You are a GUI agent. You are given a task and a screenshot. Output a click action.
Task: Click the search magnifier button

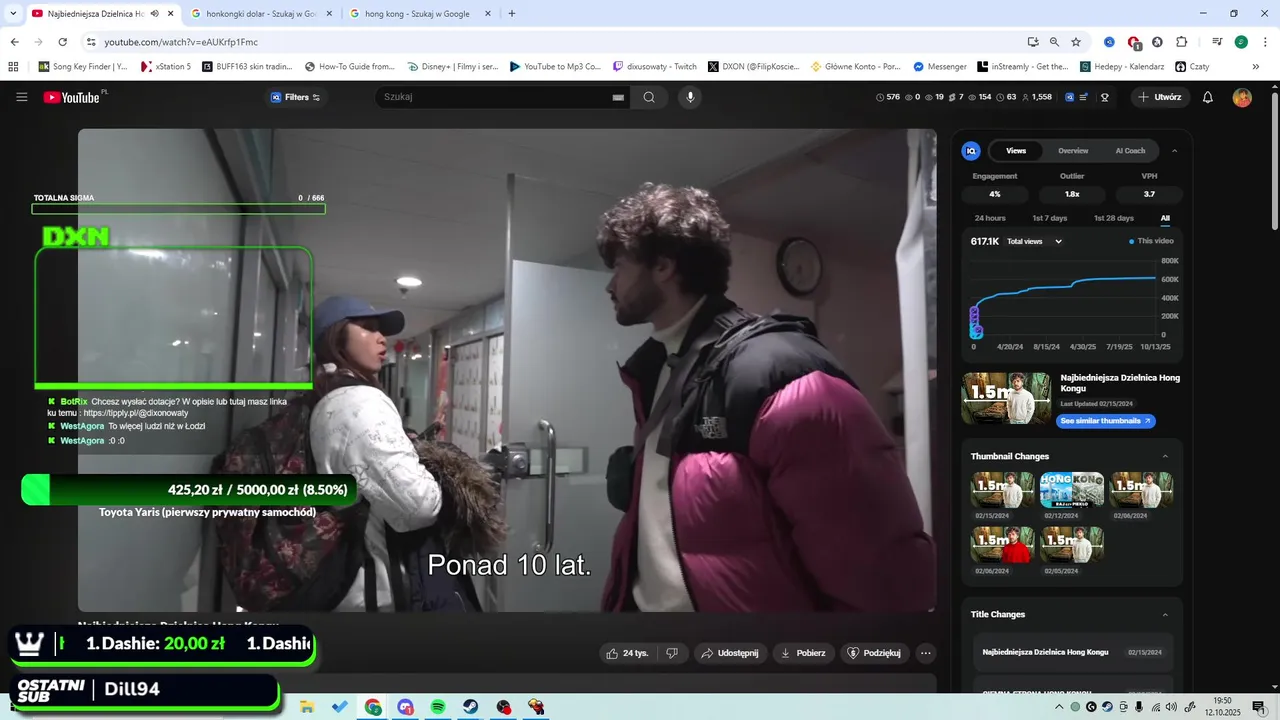[x=649, y=97]
